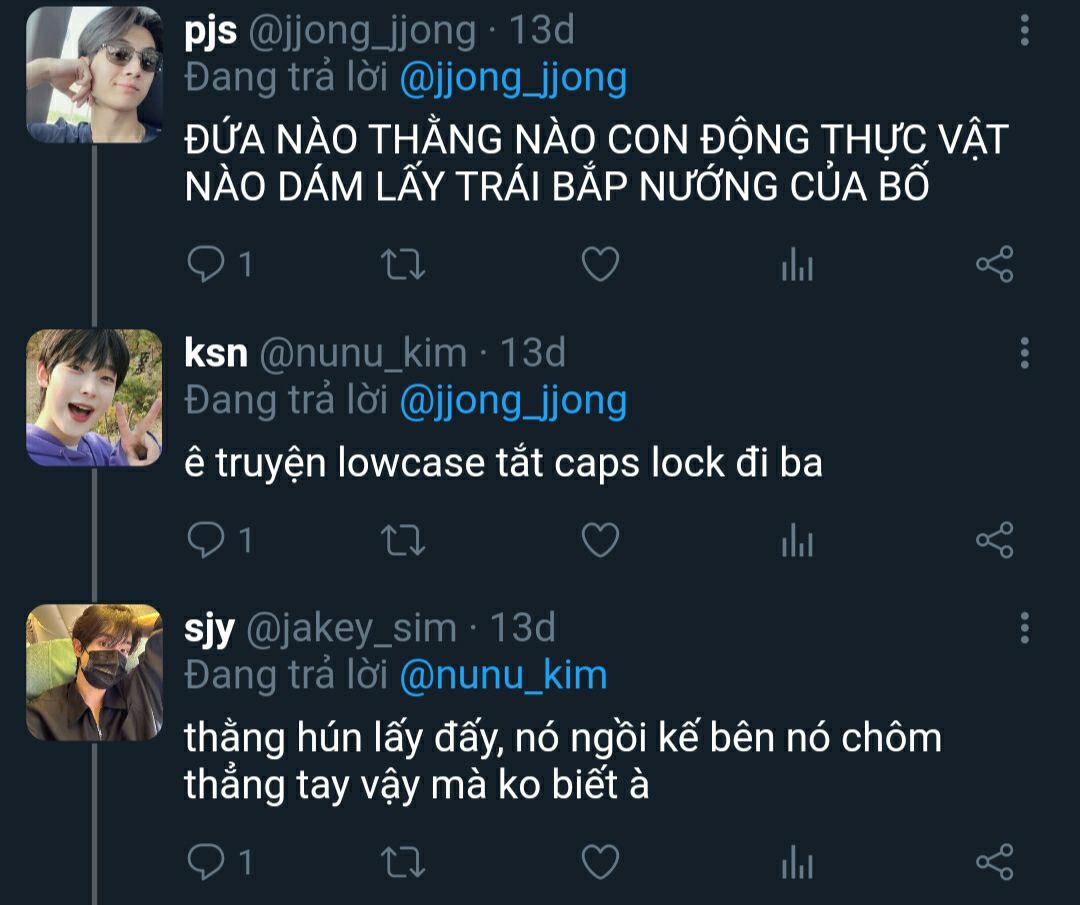Image resolution: width=1080 pixels, height=905 pixels.
Task: View analytics for sjy tweet
Action: tap(798, 862)
